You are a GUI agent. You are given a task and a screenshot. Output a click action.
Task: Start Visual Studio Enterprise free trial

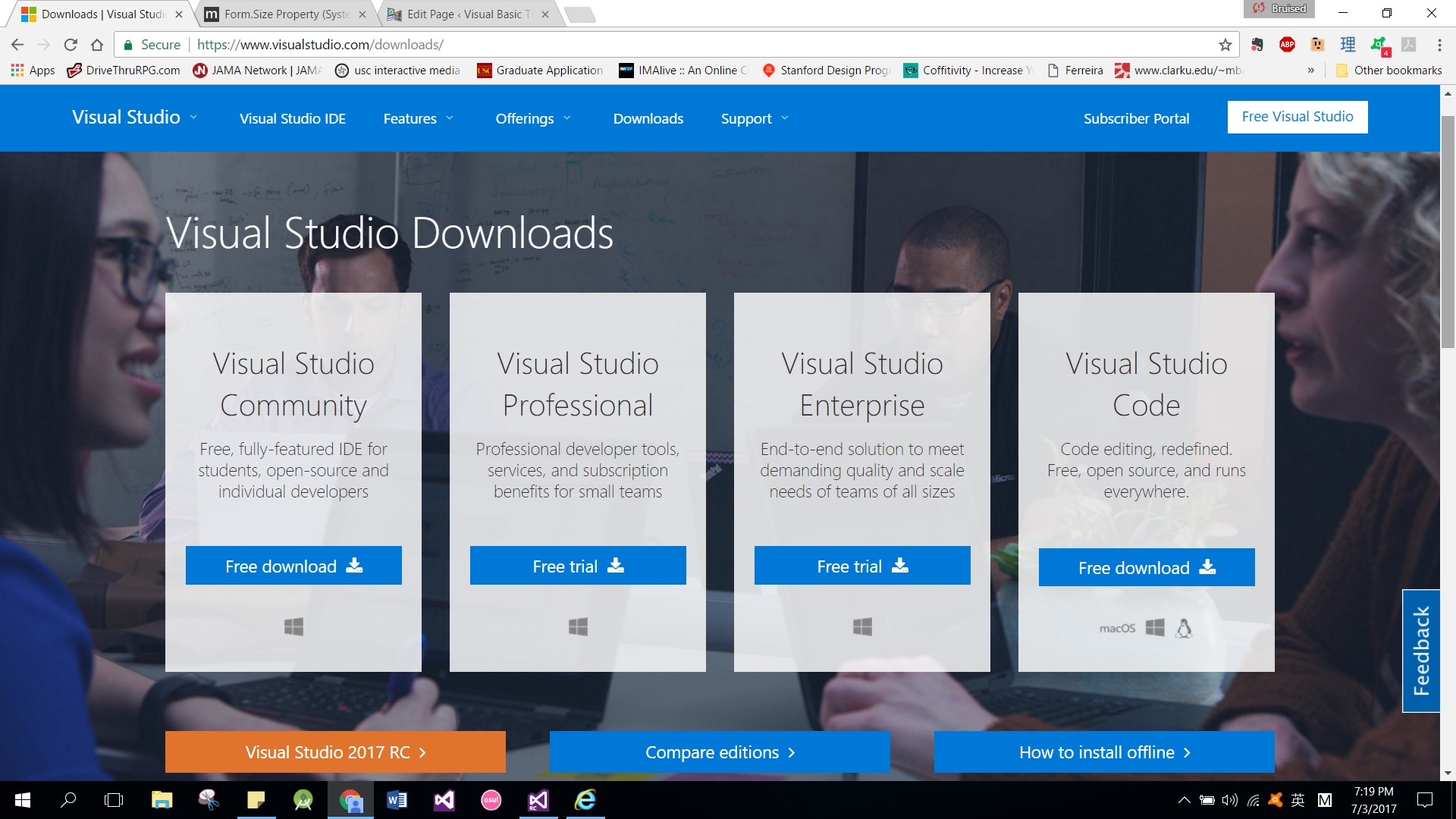[x=862, y=566]
